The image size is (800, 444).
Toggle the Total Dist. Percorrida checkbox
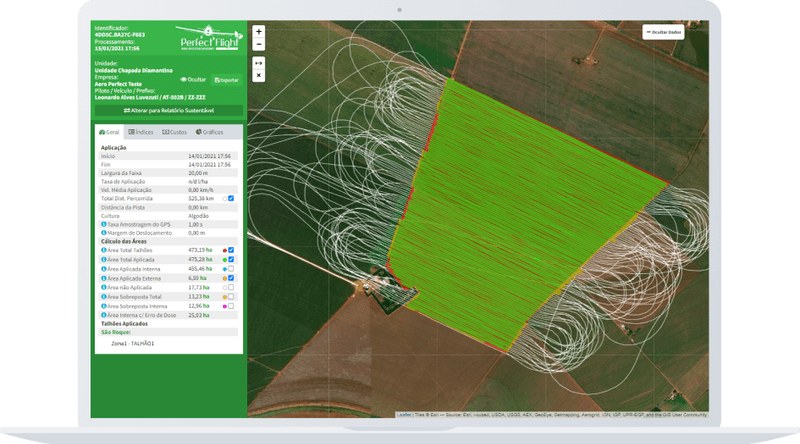coord(231,198)
